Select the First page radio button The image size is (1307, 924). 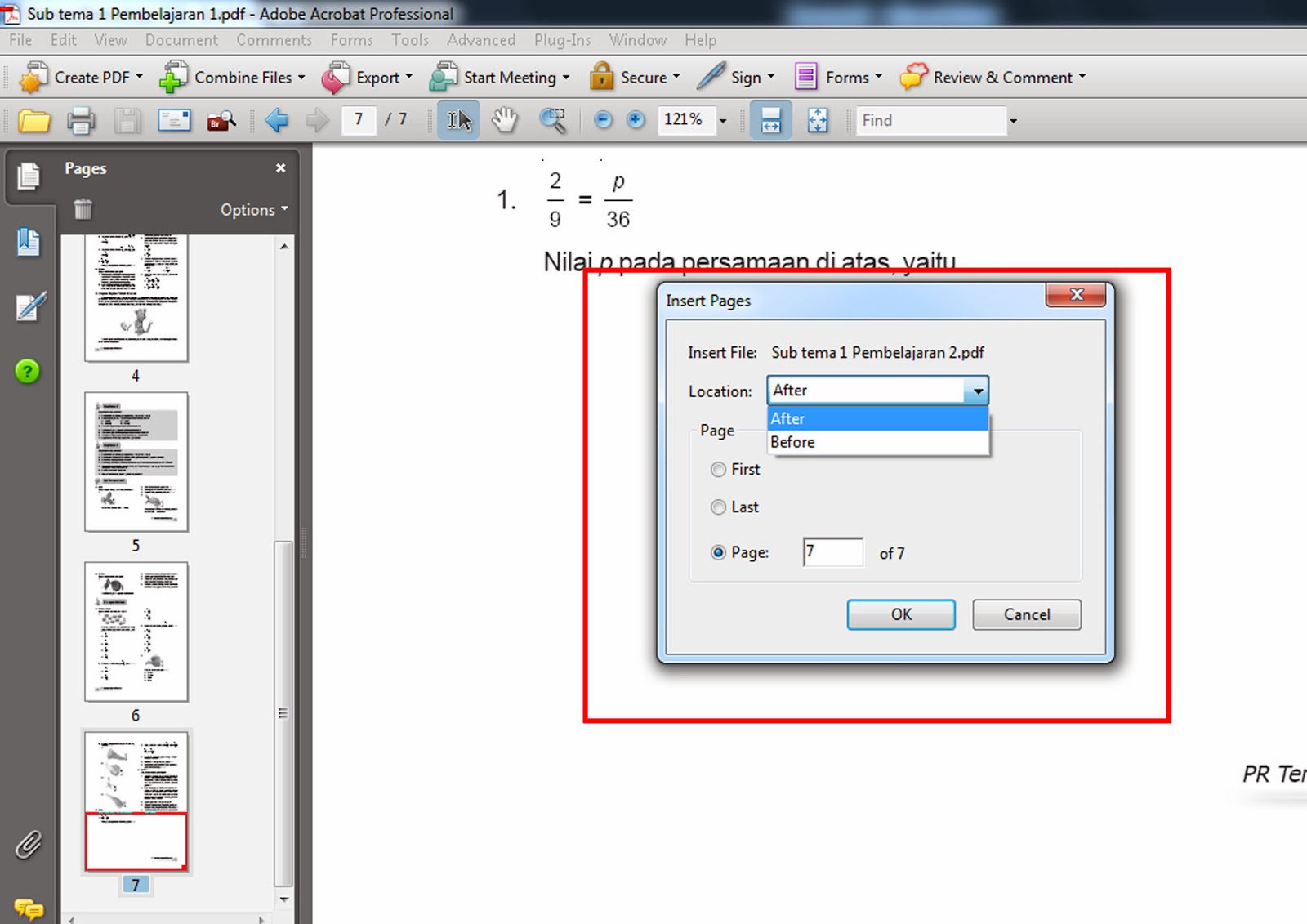point(718,470)
